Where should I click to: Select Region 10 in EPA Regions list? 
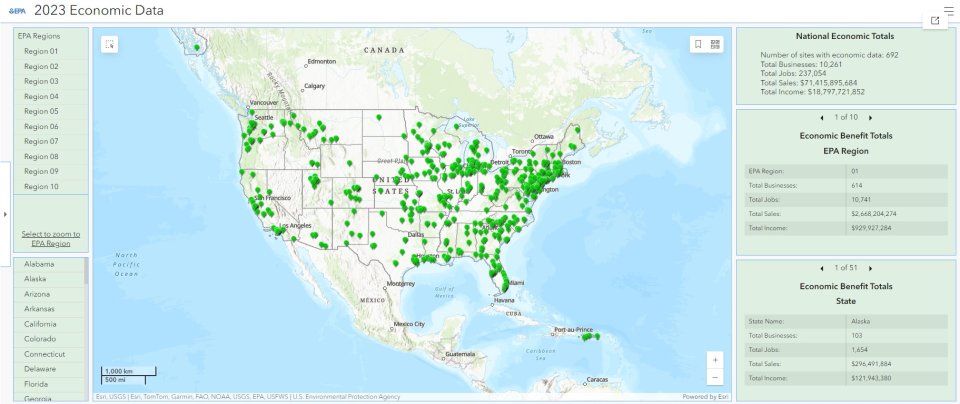pos(41,187)
